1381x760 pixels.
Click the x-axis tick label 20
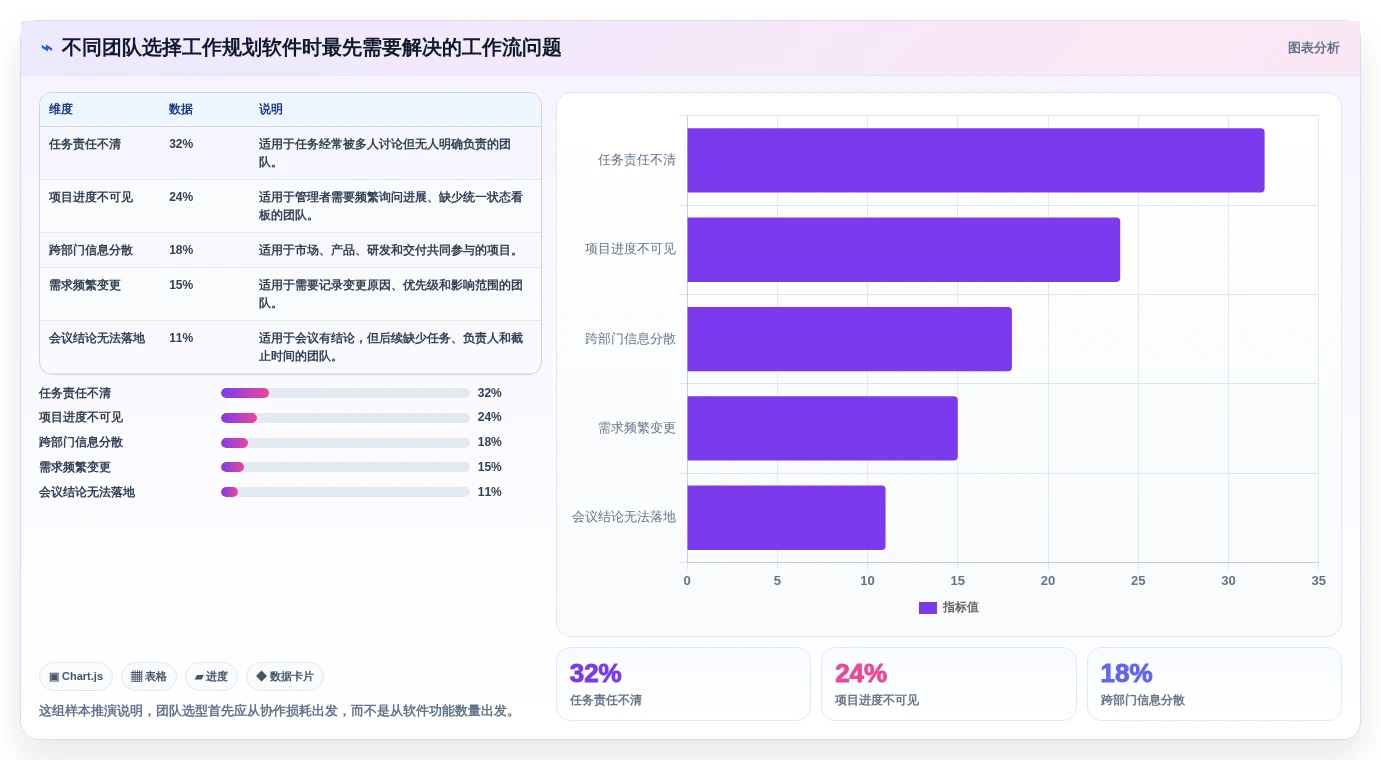[x=1048, y=581]
